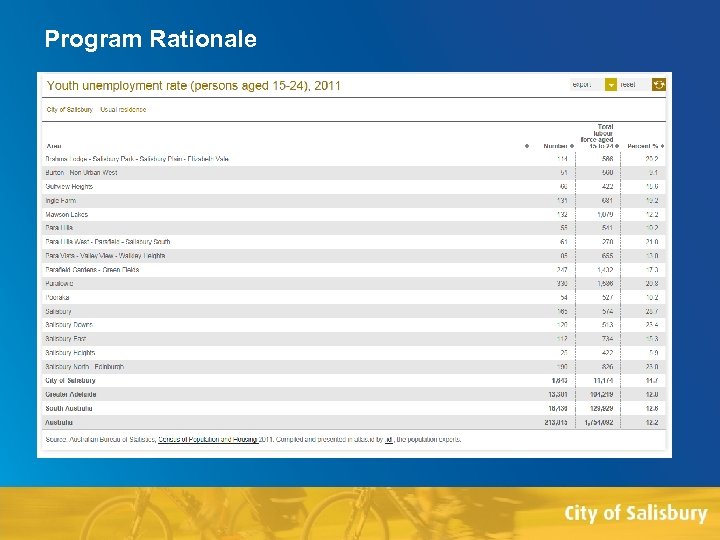This screenshot has height=540, width=720.
Task: Open the .id link in source note
Action: 388,439
